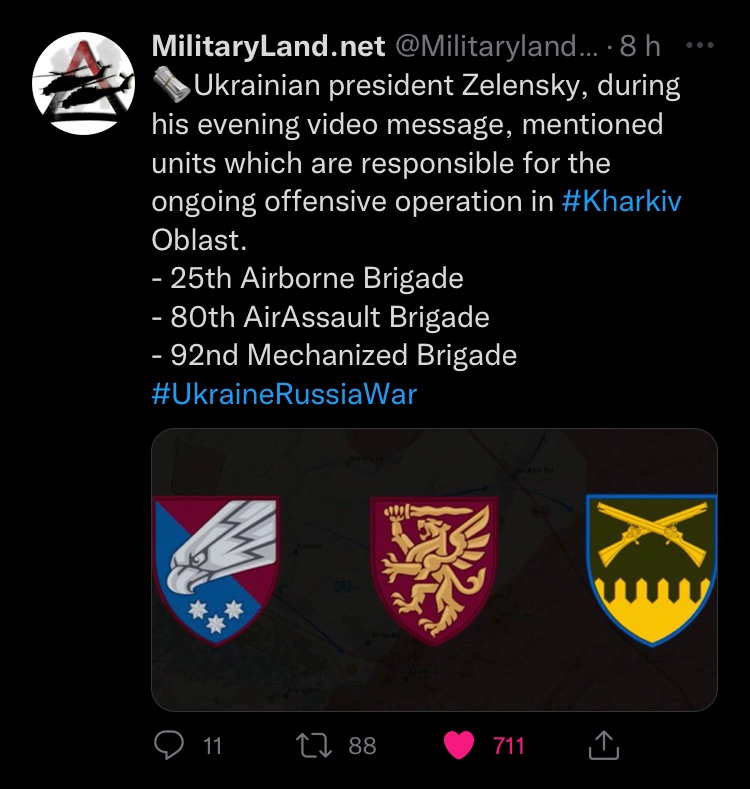Open the crossed rifles emblem

[x=651, y=570]
